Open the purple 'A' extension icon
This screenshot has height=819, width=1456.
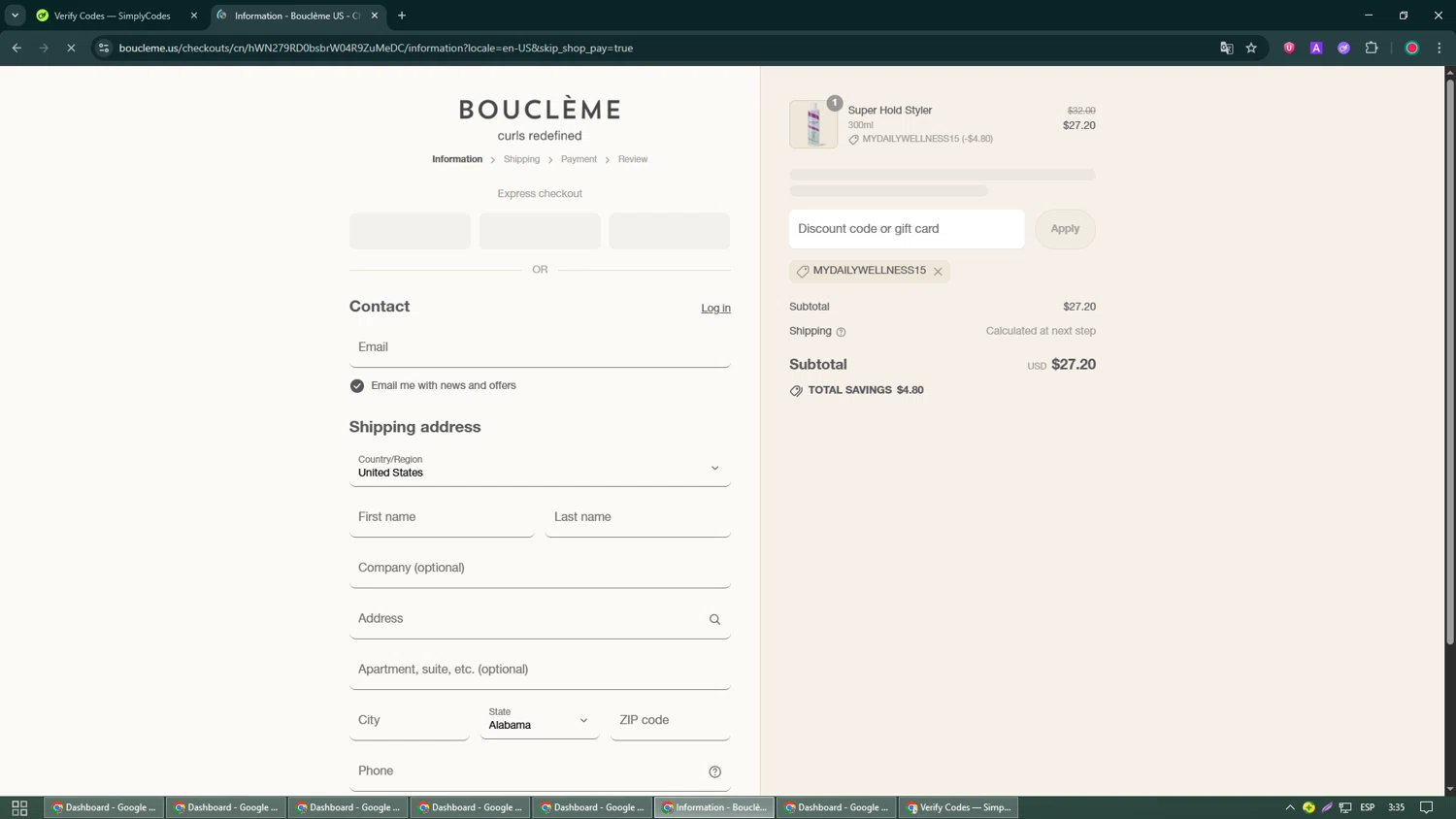pyautogui.click(x=1316, y=48)
